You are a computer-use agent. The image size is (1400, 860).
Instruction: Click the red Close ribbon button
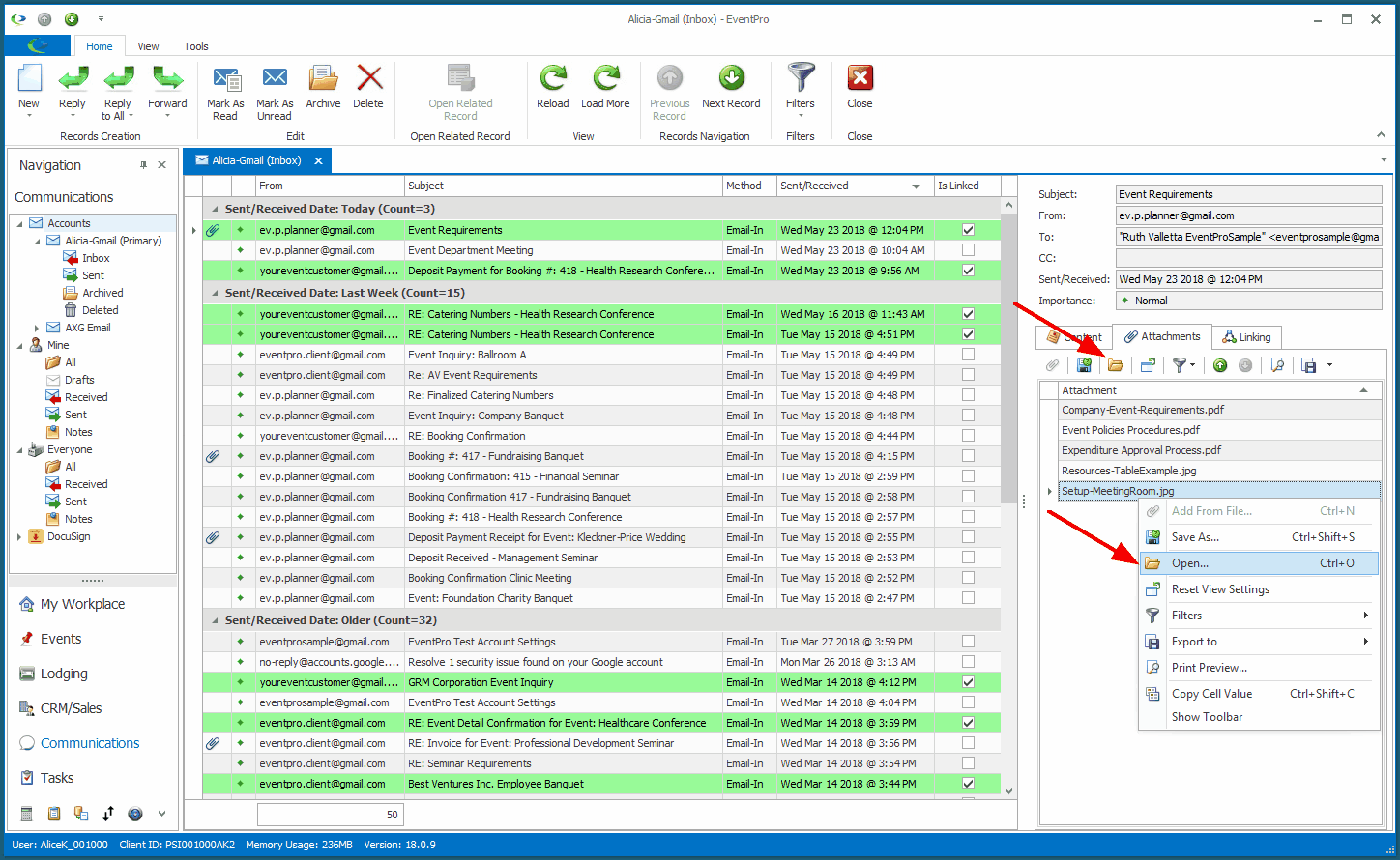click(x=860, y=89)
